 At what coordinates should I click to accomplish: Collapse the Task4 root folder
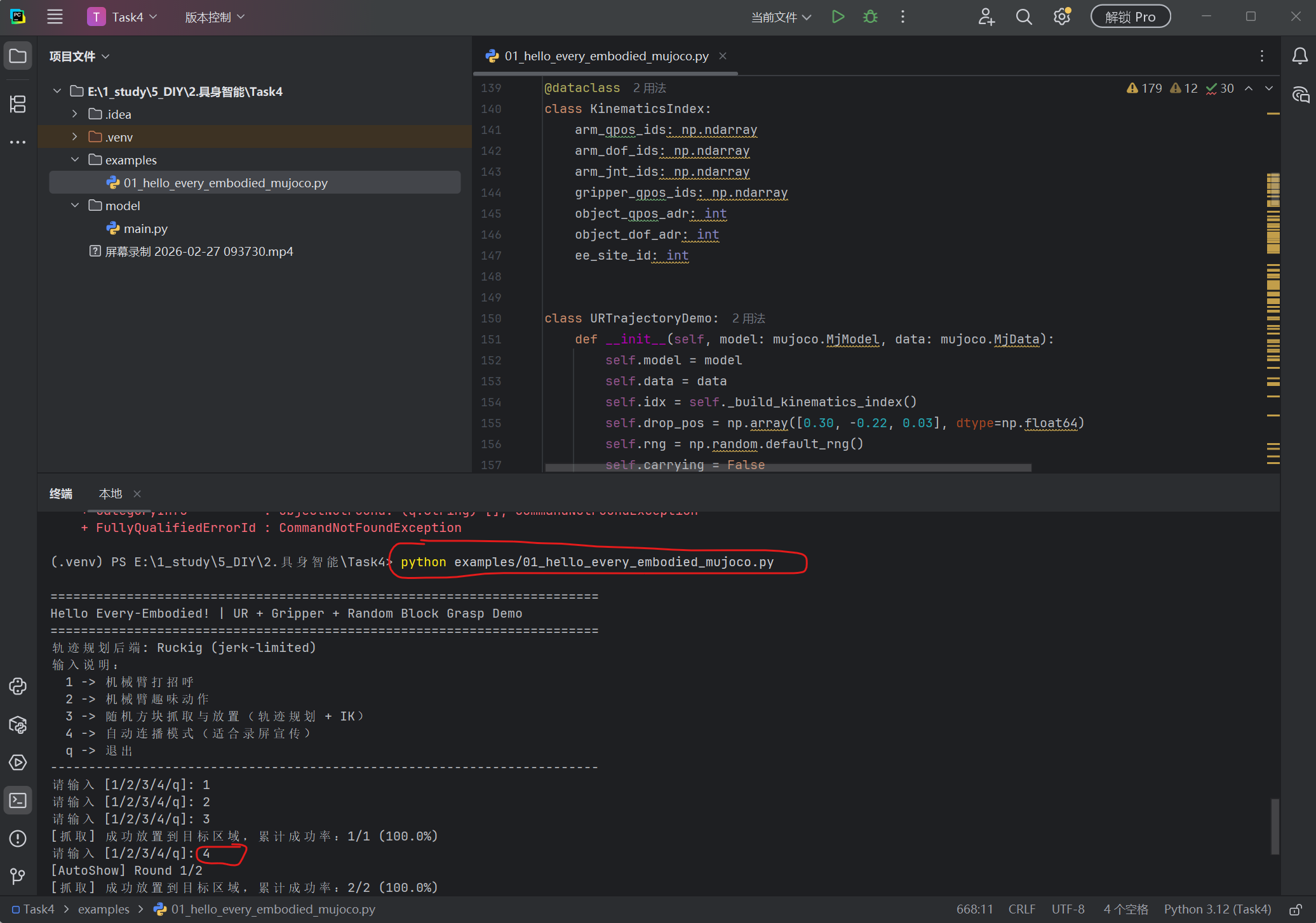point(57,91)
